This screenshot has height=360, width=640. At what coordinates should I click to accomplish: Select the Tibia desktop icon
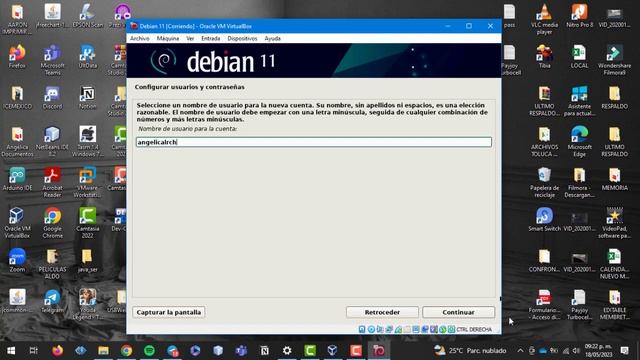(x=544, y=57)
